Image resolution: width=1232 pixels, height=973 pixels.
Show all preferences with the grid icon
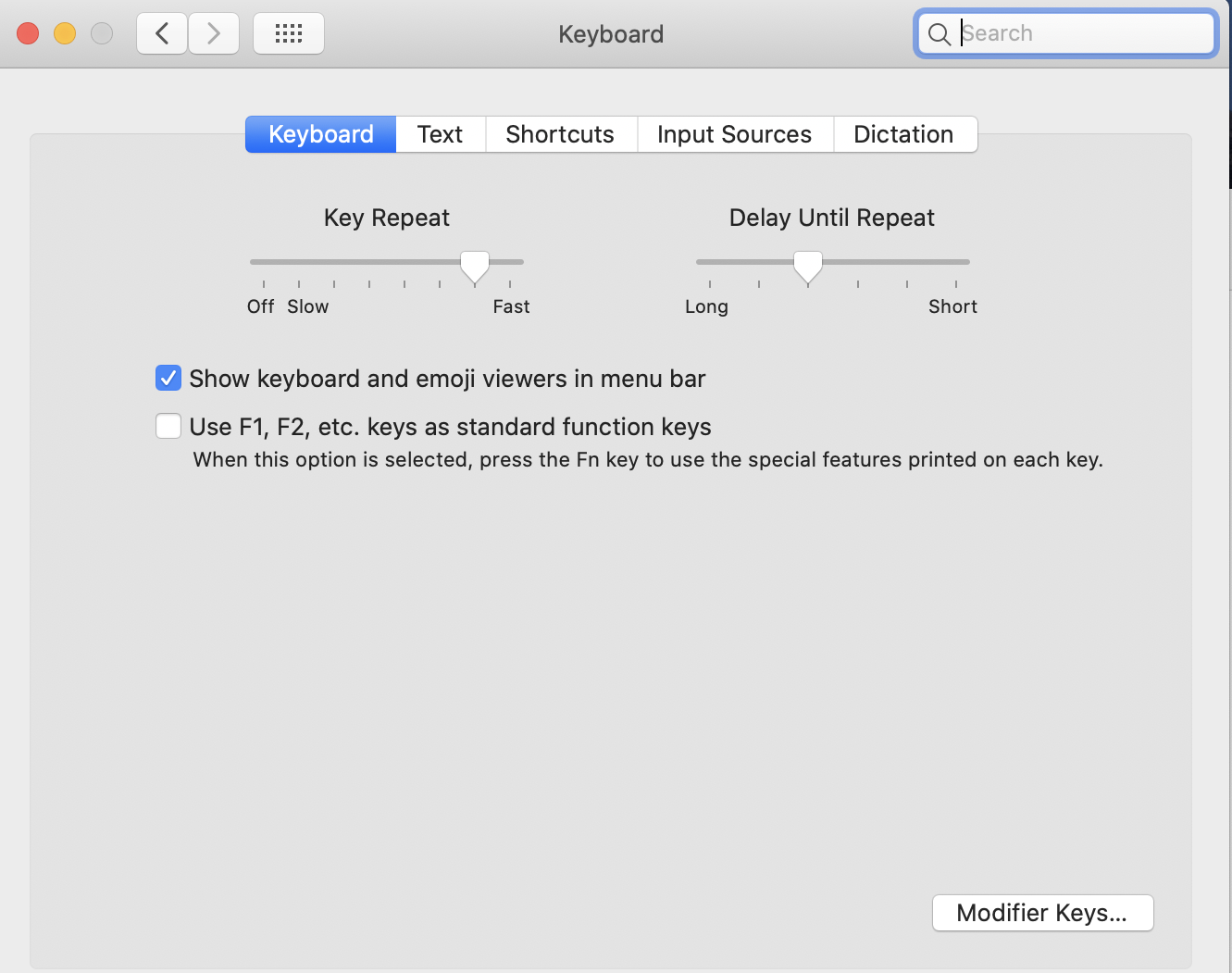pos(289,33)
